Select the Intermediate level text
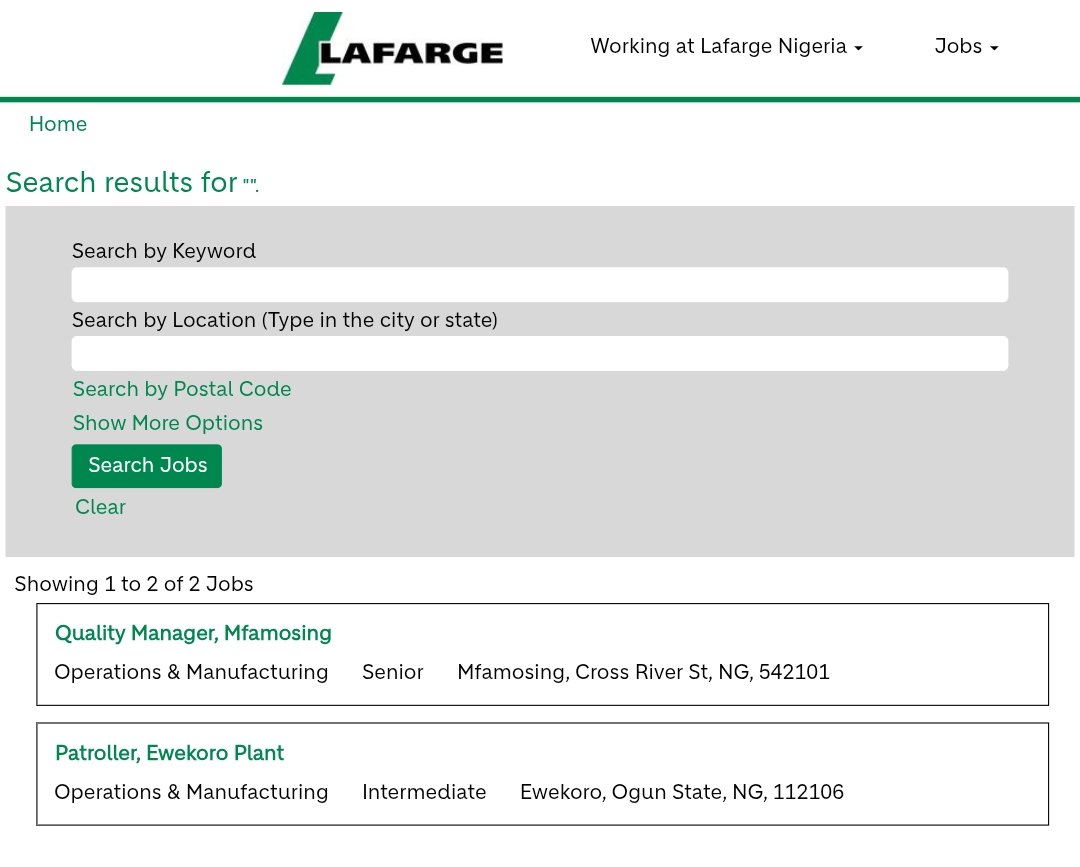The image size is (1080, 867). [x=424, y=792]
